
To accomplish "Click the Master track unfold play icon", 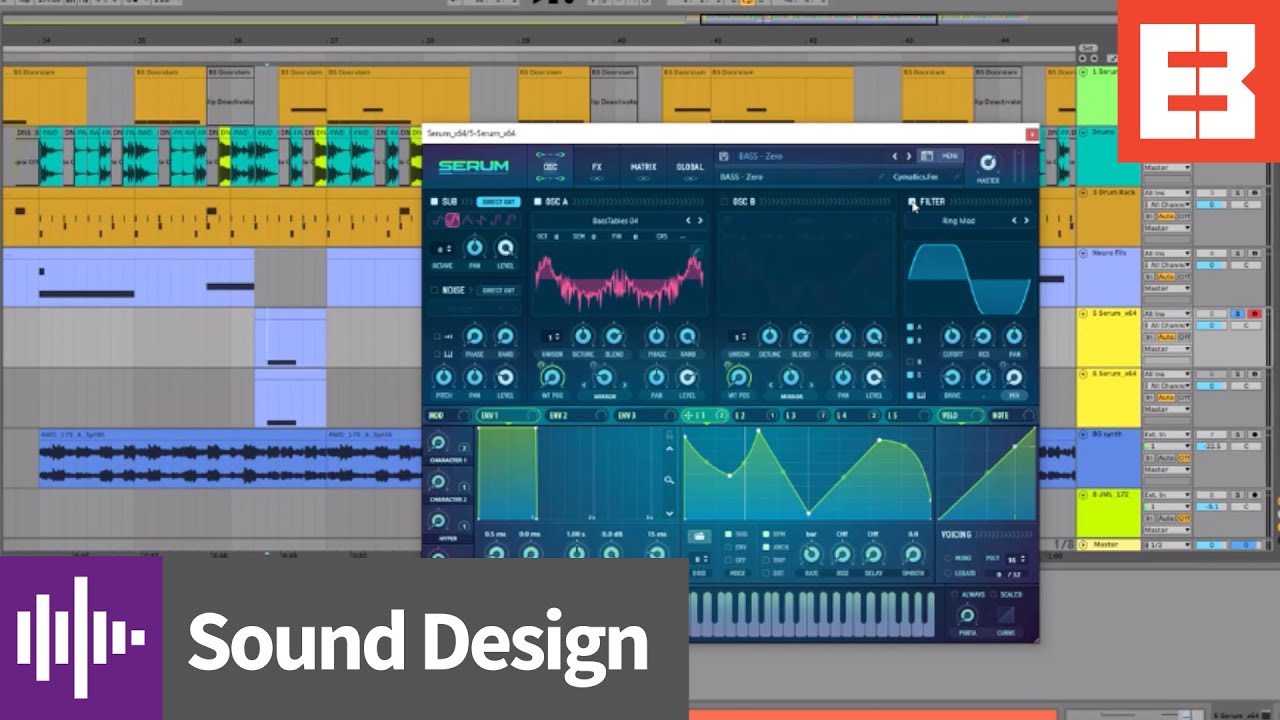I will click(1084, 545).
